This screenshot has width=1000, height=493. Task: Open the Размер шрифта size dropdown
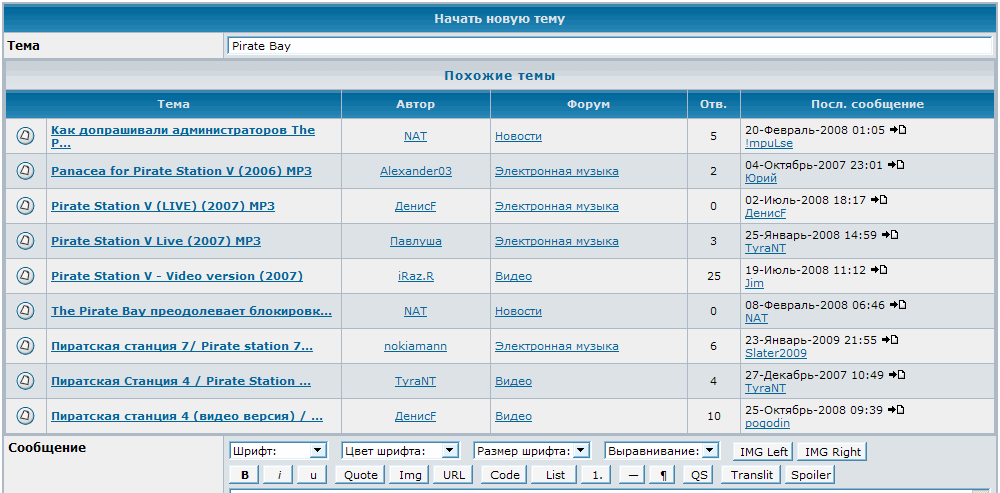[532, 451]
